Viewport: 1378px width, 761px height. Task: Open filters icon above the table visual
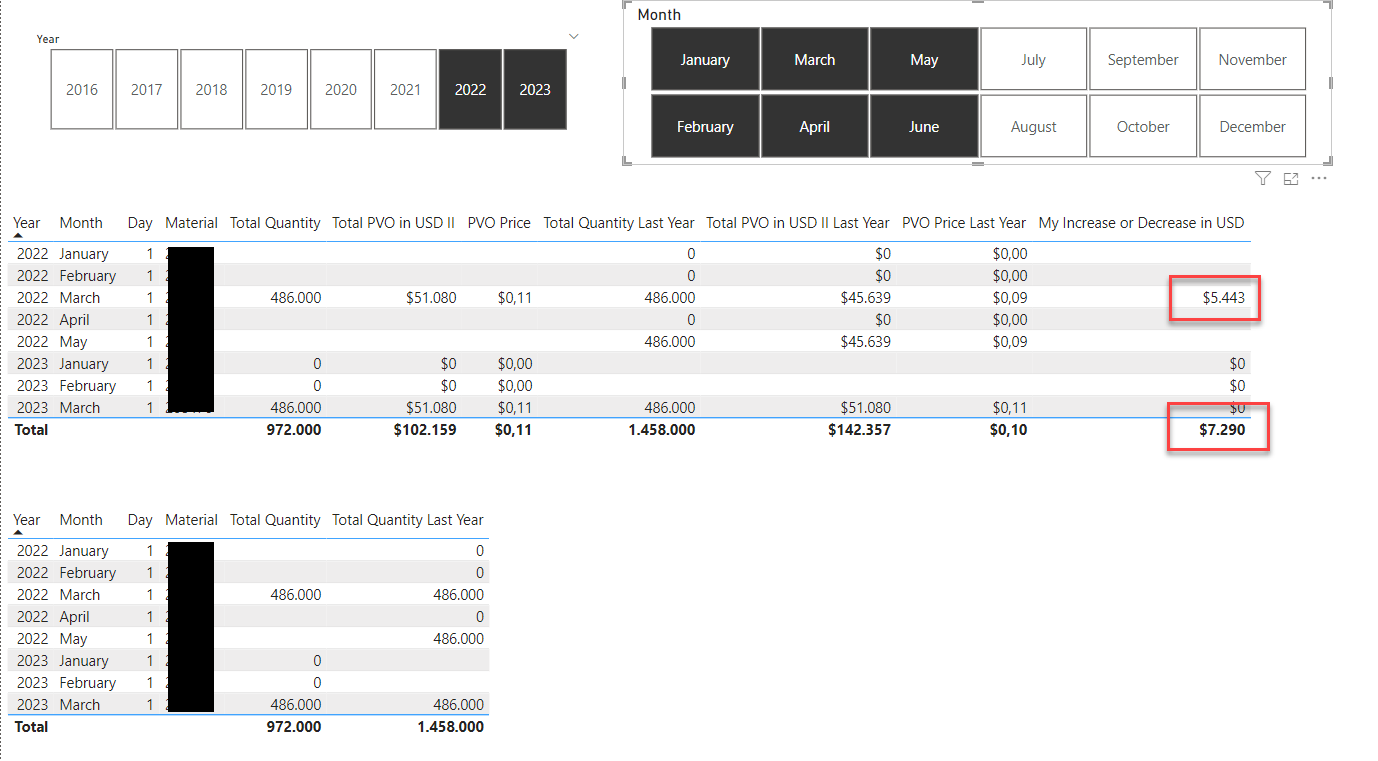pos(1263,178)
